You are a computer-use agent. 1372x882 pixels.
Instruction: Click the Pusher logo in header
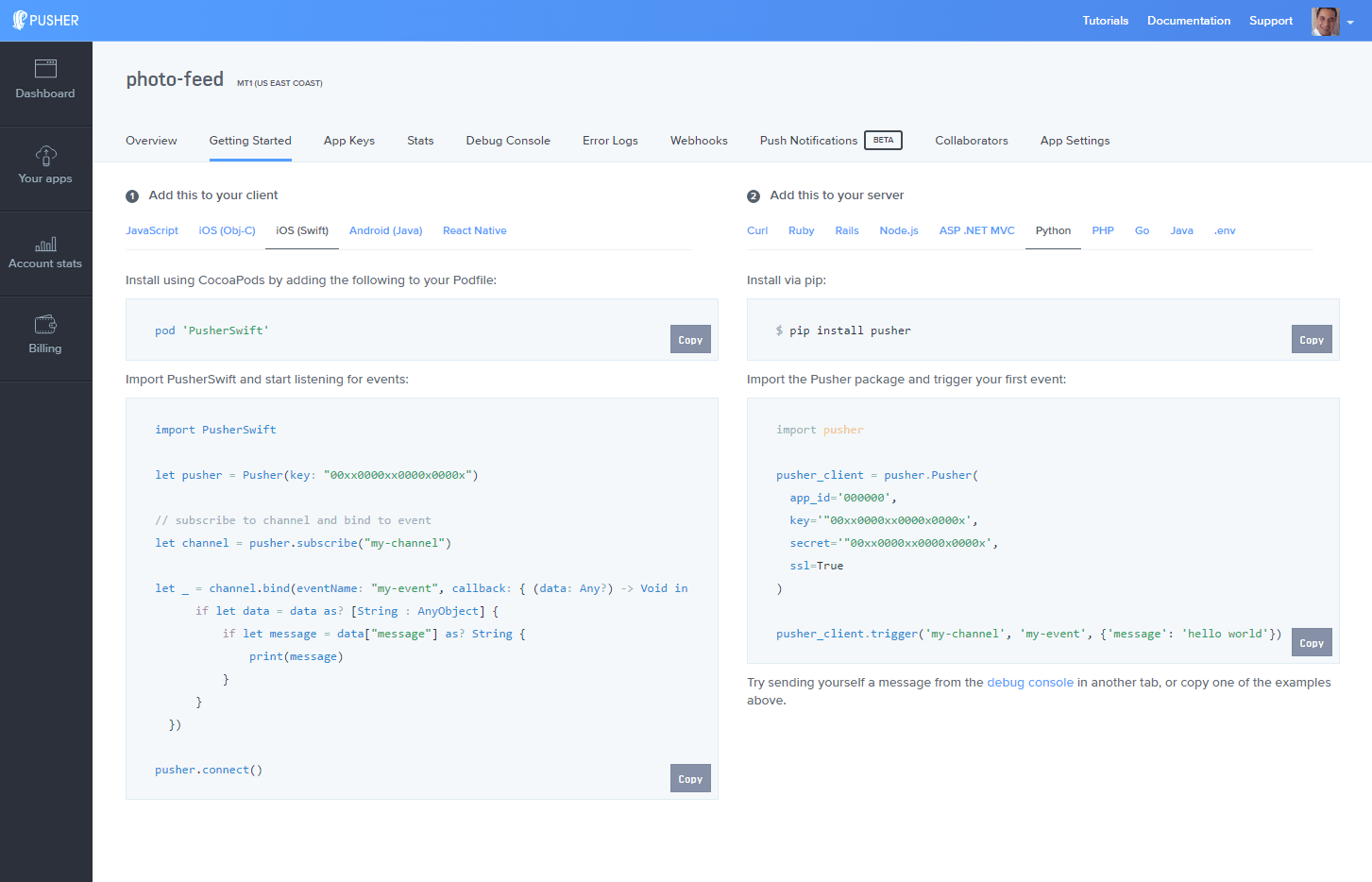click(x=45, y=21)
